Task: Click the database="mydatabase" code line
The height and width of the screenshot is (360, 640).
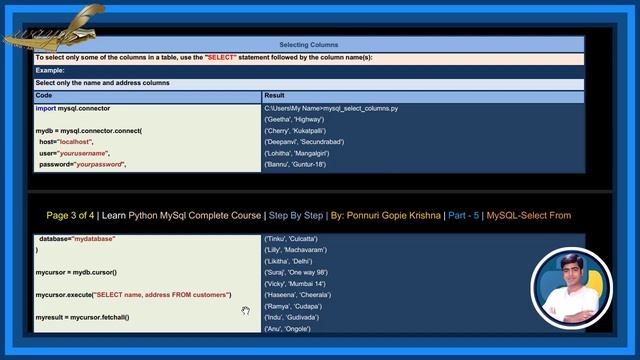Action: [77, 239]
